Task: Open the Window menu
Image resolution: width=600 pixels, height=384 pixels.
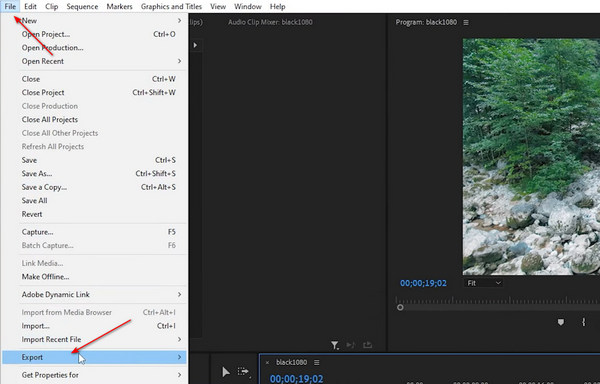Action: pyautogui.click(x=248, y=7)
